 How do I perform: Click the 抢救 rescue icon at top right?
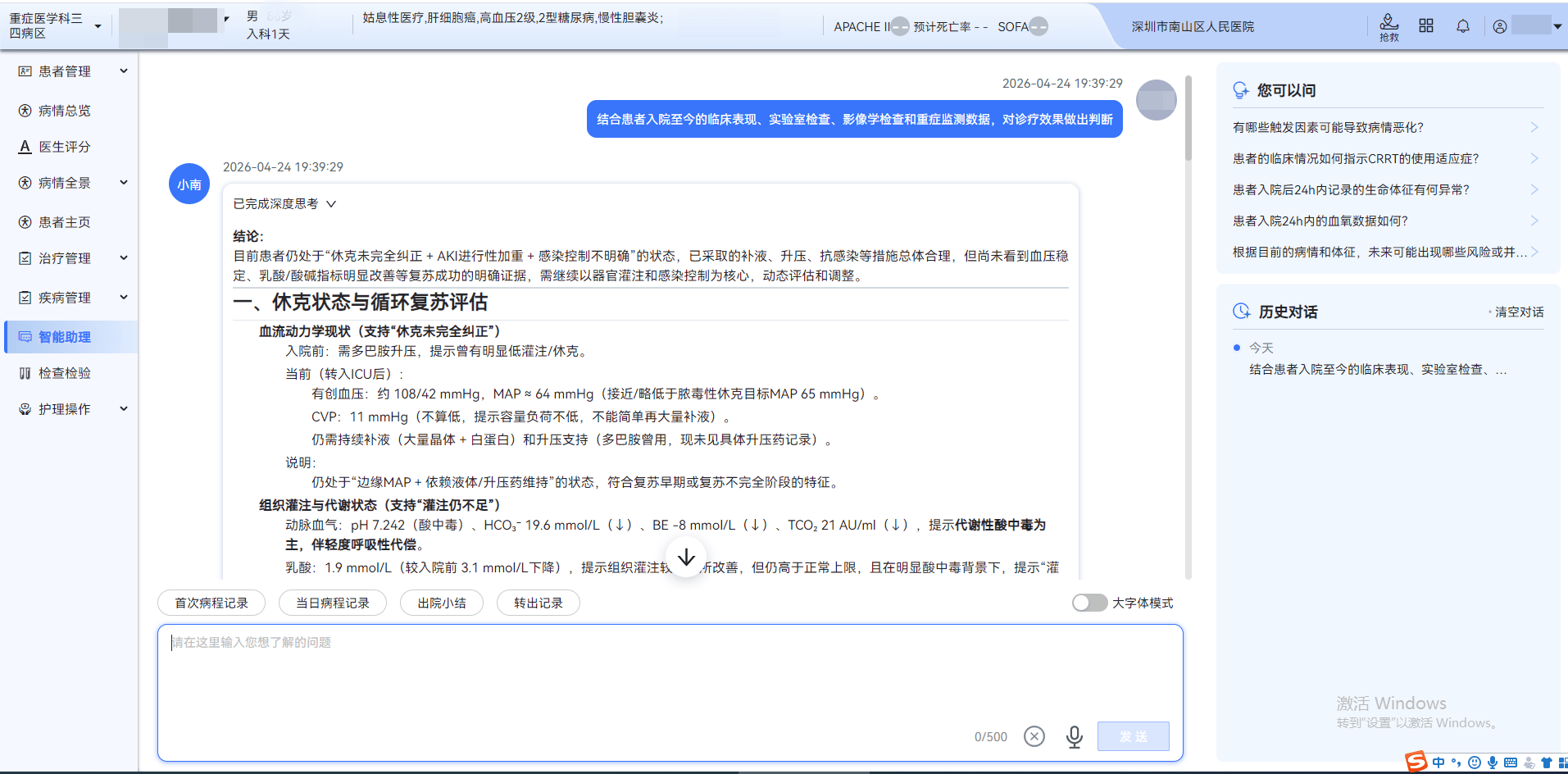(x=1388, y=25)
